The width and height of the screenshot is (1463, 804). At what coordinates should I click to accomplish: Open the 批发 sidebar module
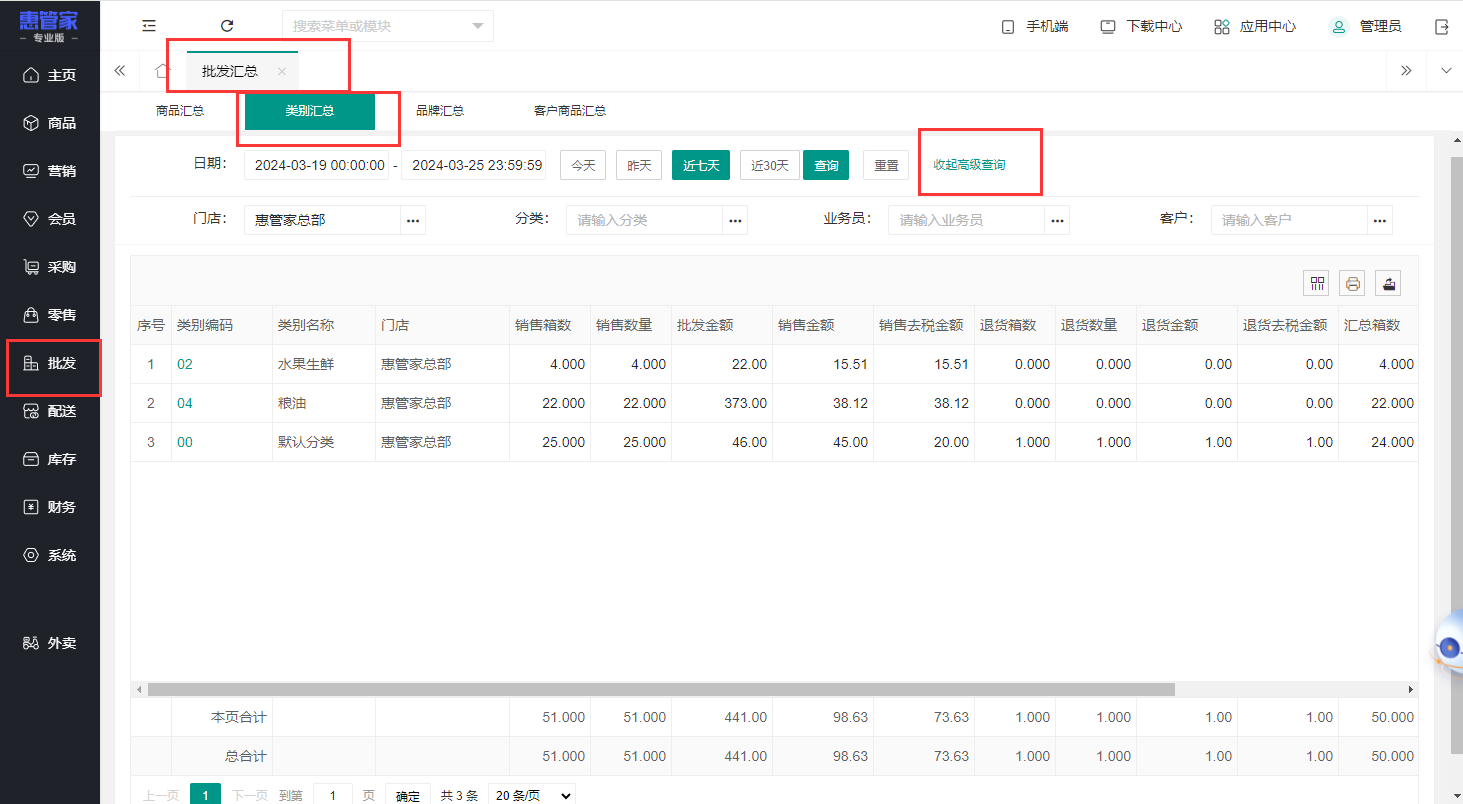point(50,363)
